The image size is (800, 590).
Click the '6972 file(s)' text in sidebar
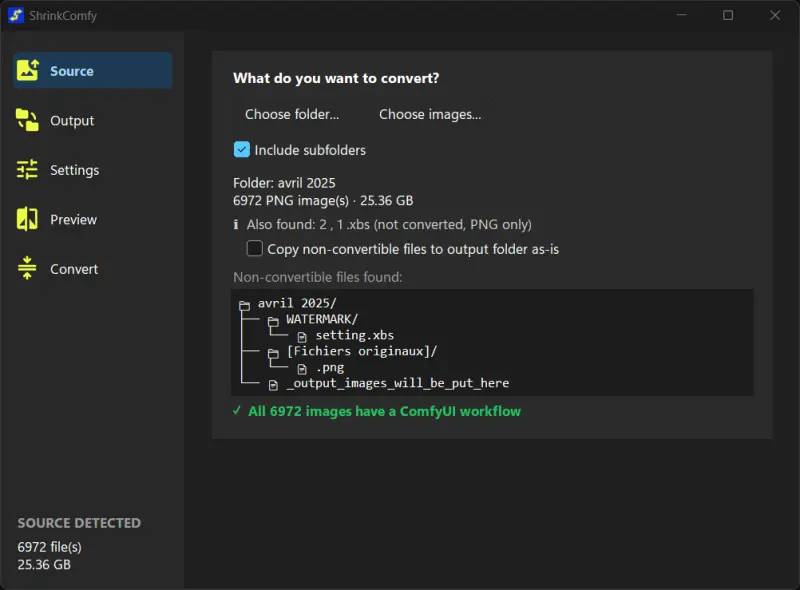(x=49, y=547)
